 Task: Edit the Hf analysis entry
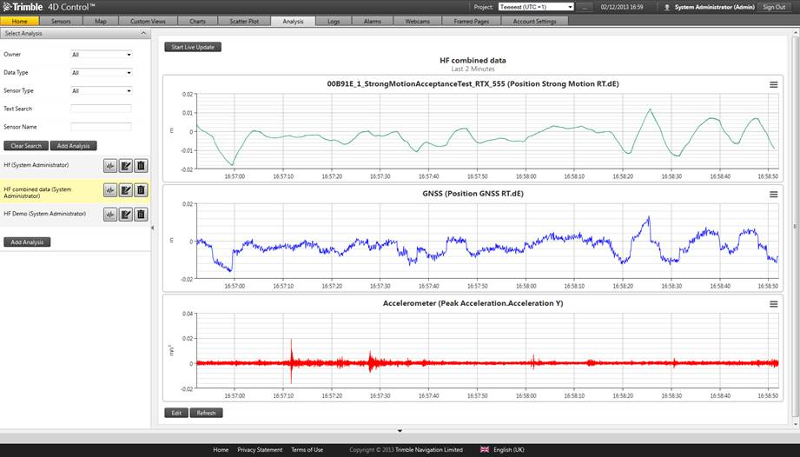pyautogui.click(x=126, y=166)
